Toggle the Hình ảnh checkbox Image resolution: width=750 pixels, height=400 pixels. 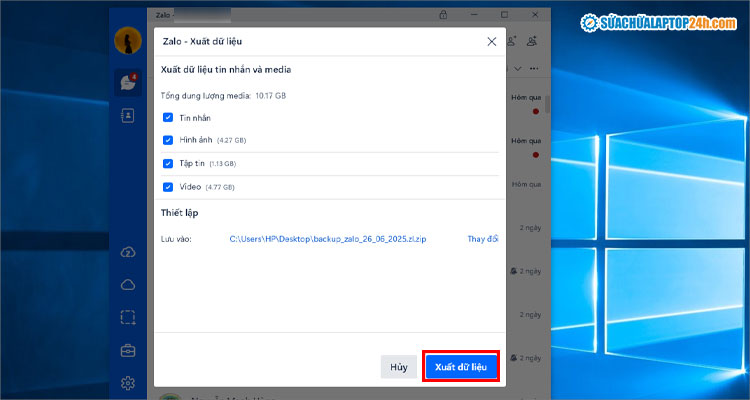pos(168,140)
